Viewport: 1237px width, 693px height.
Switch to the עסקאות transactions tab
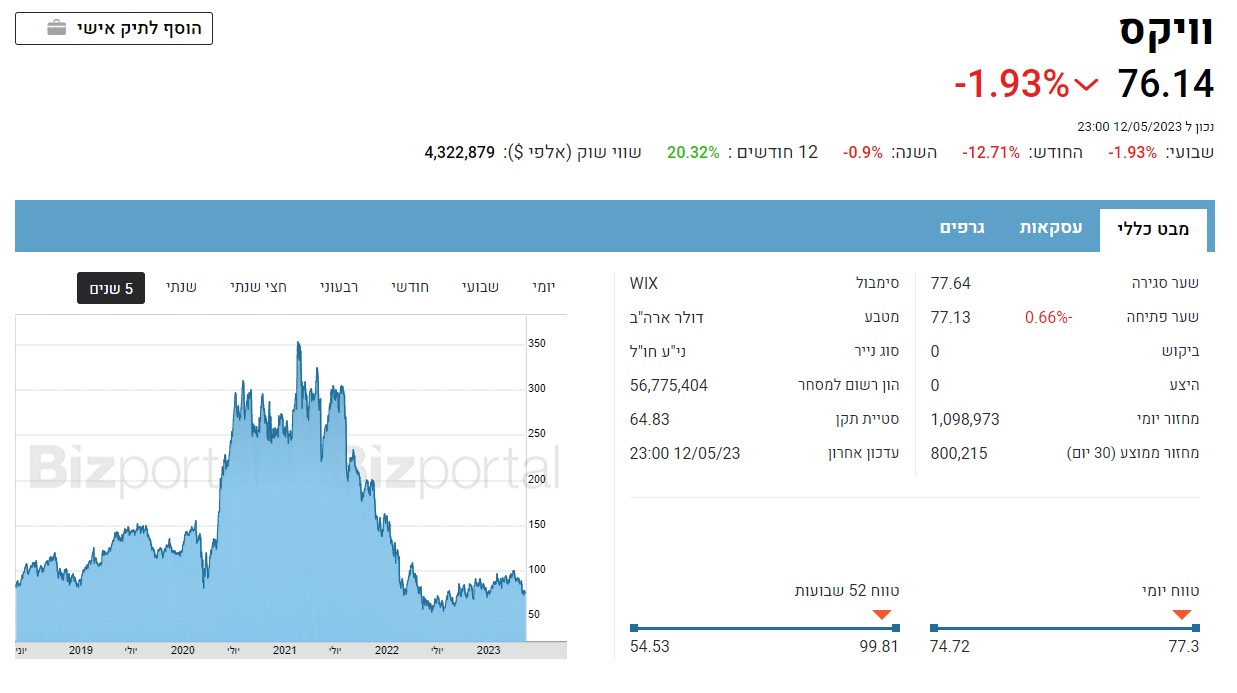[x=1051, y=227]
